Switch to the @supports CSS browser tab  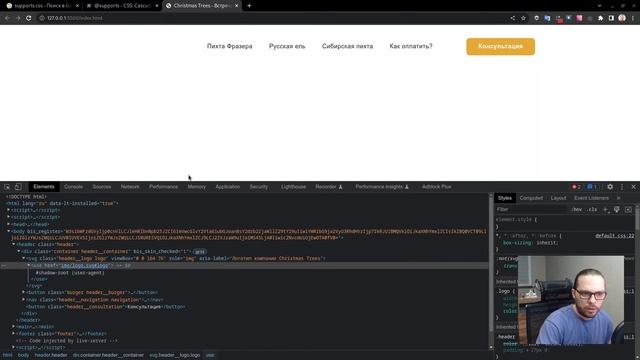[x=122, y=6]
